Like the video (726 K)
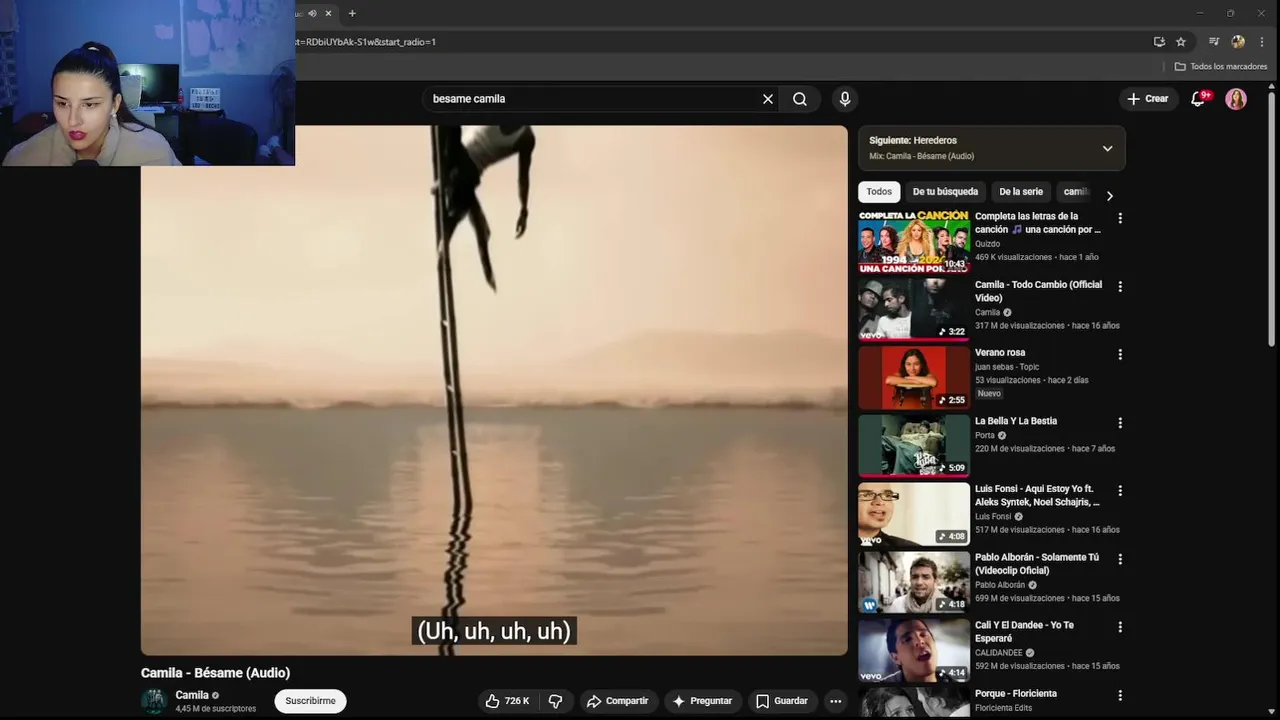This screenshot has width=1280, height=720. pyautogui.click(x=508, y=701)
